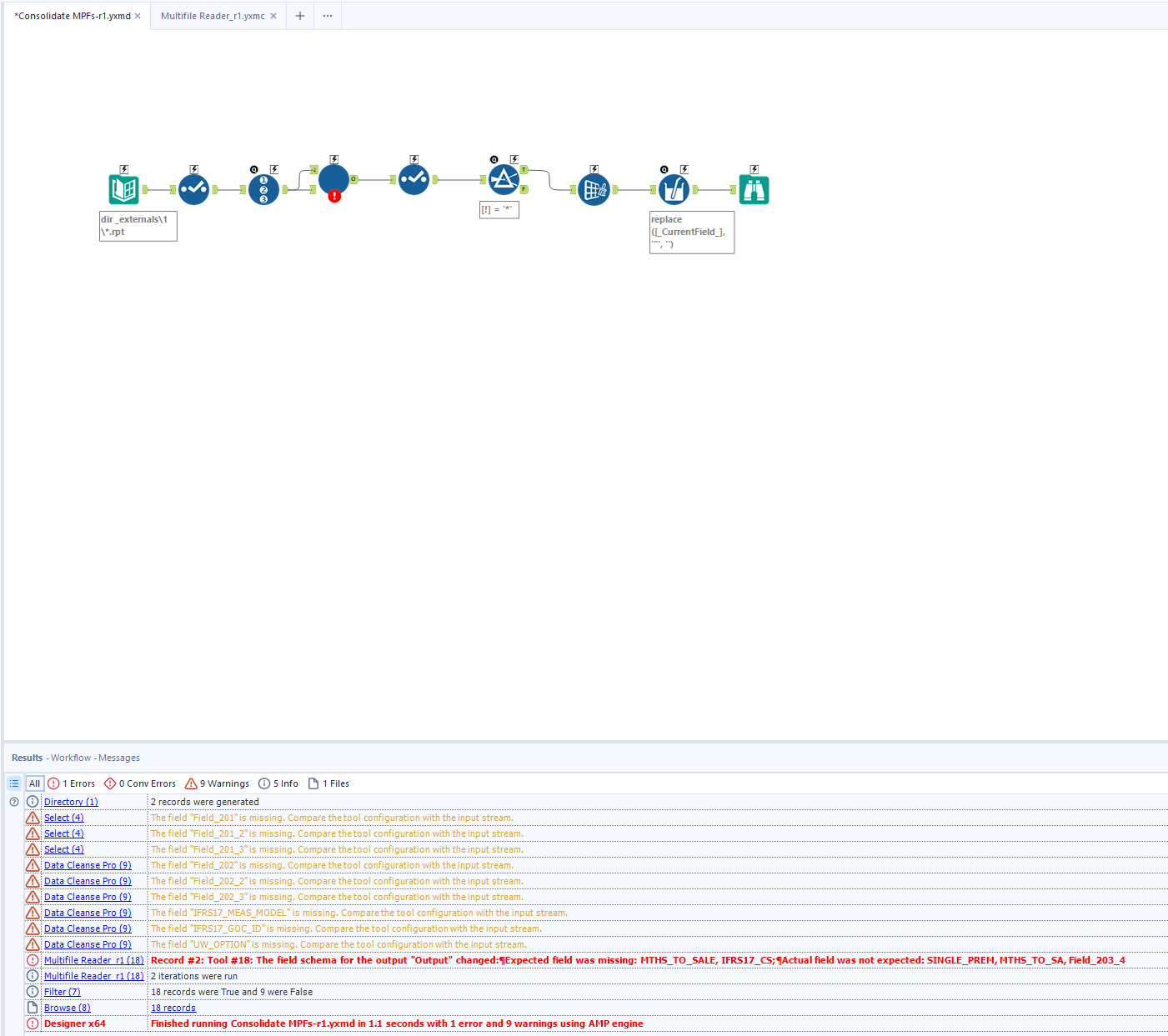Click the All filter button in Results toolbar
This screenshot has height=1036, width=1168.
click(x=34, y=783)
